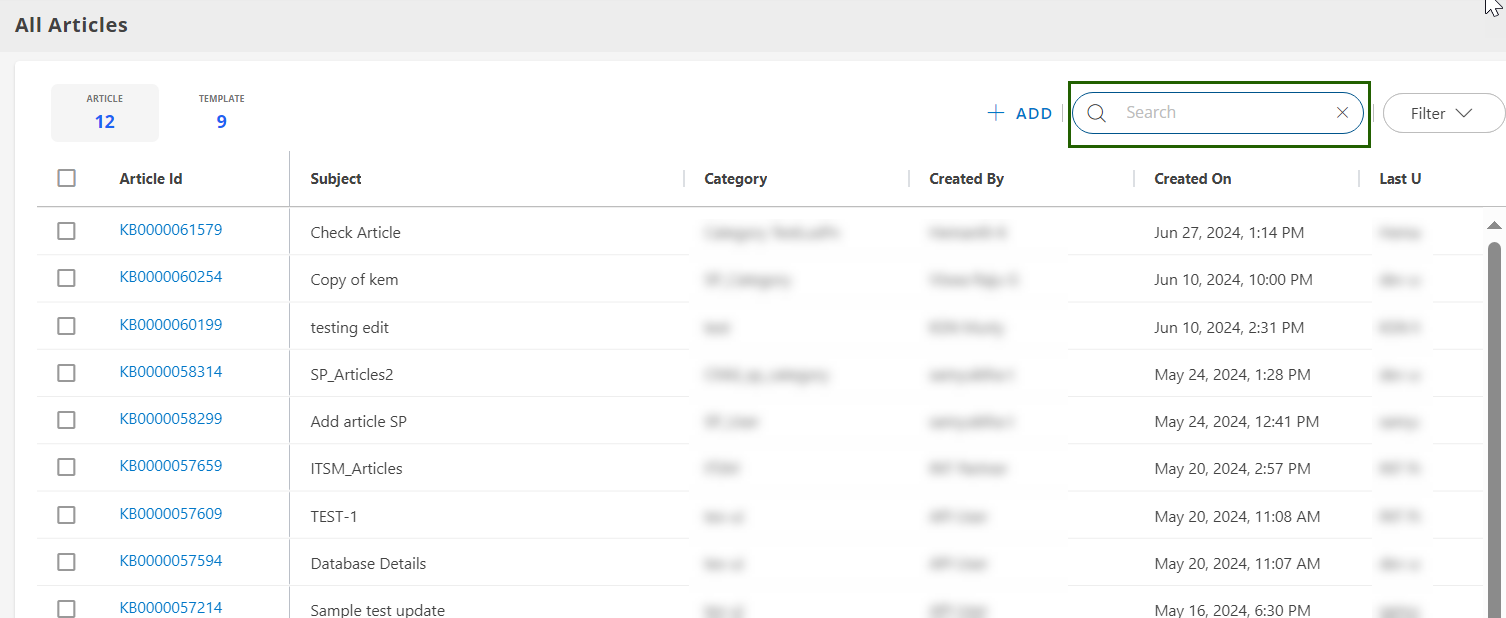Click the table's vertical scrollbar thumb

pos(1494,430)
